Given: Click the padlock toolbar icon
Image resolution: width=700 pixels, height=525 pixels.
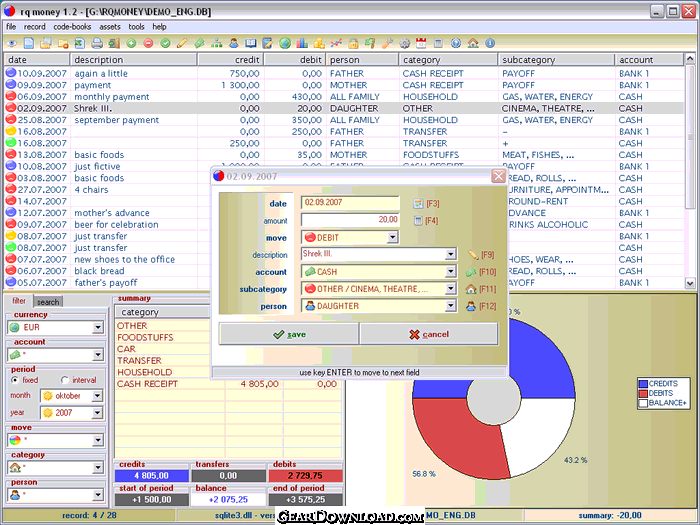Looking at the screenshot, I should pos(353,43).
